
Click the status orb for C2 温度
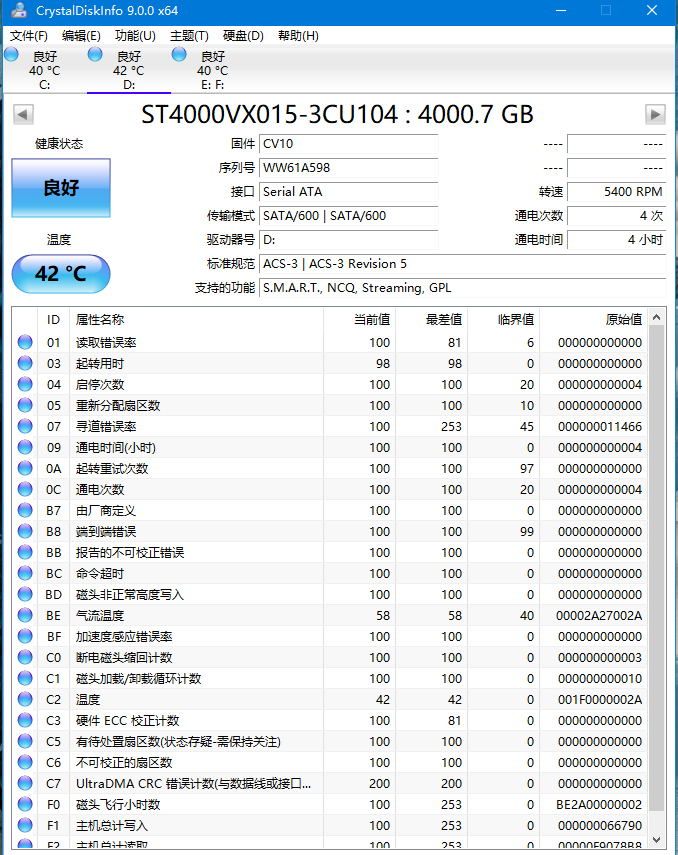25,699
